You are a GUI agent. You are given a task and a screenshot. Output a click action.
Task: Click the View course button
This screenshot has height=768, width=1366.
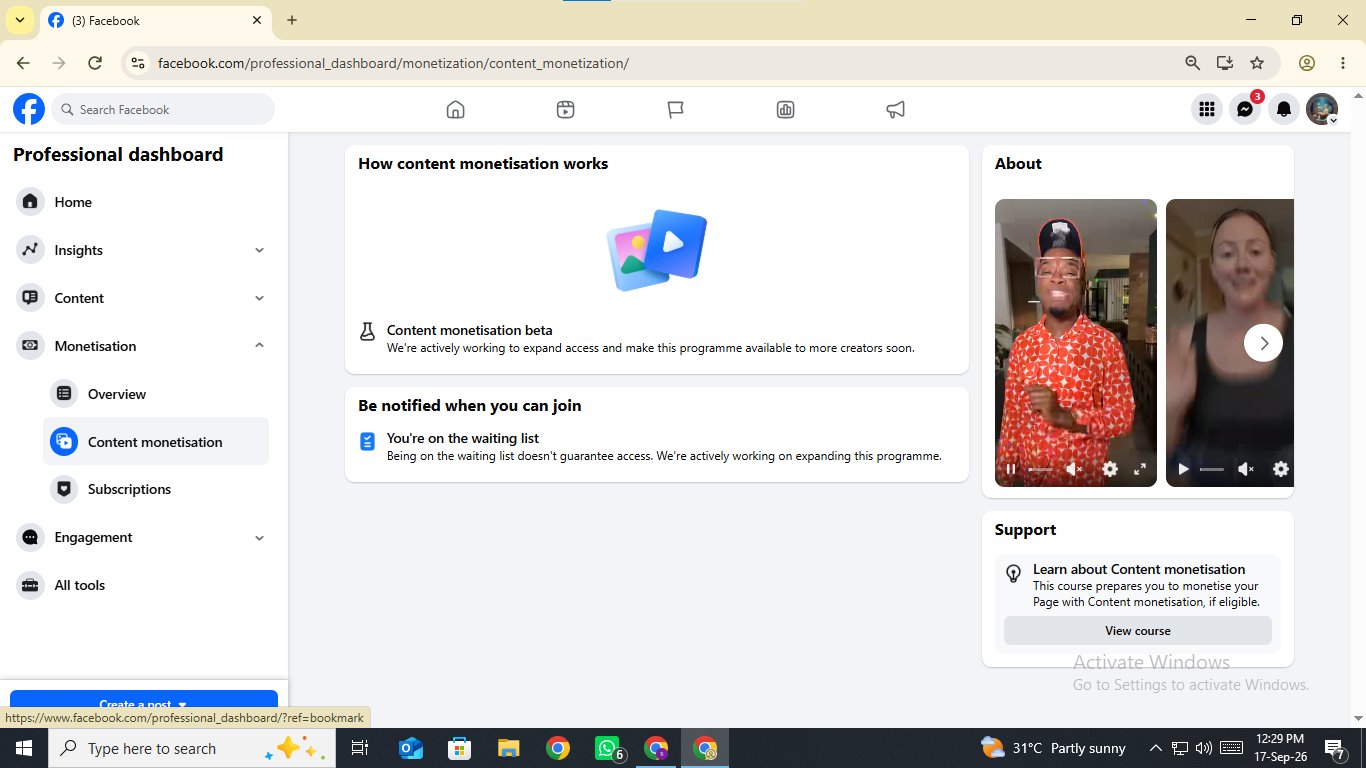1138,631
